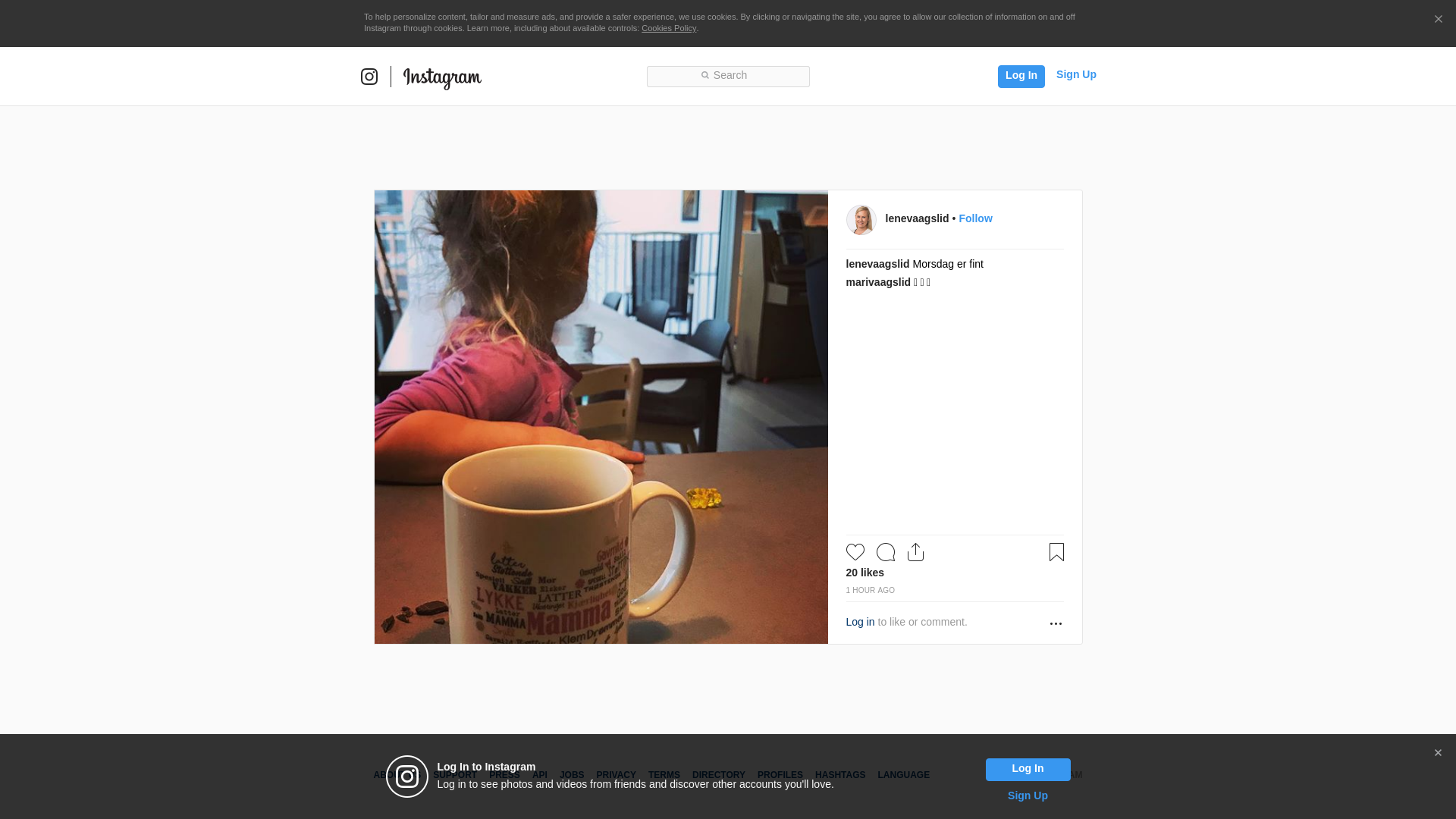Open the PRIVACY footer link
Screen dimensions: 1456x819
click(616, 775)
